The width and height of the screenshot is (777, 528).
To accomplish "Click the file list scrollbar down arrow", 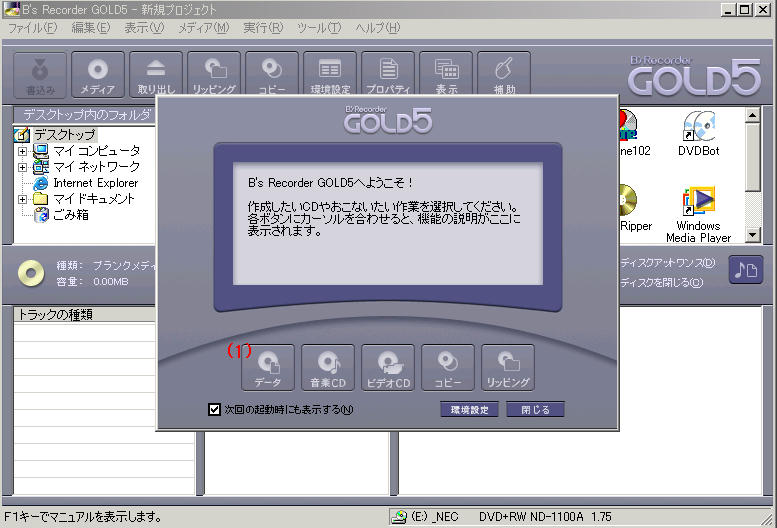I will [753, 235].
